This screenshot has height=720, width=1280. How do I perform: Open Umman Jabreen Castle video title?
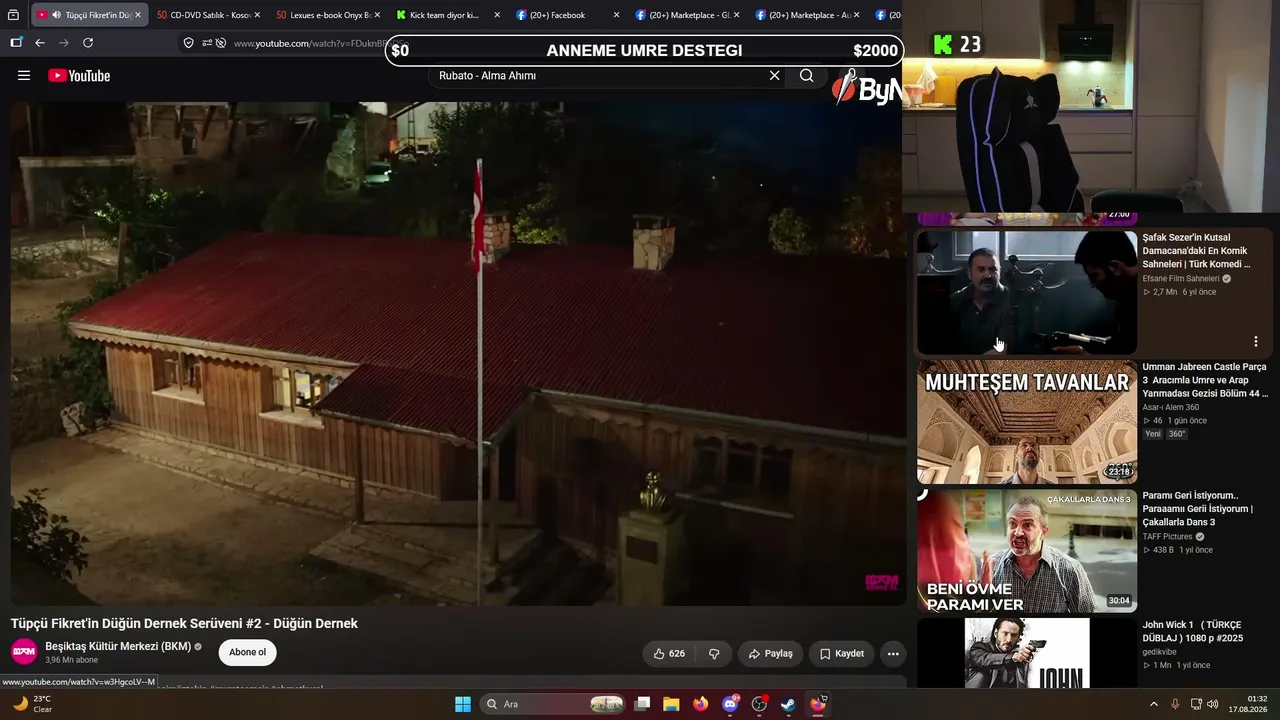pyautogui.click(x=1205, y=380)
